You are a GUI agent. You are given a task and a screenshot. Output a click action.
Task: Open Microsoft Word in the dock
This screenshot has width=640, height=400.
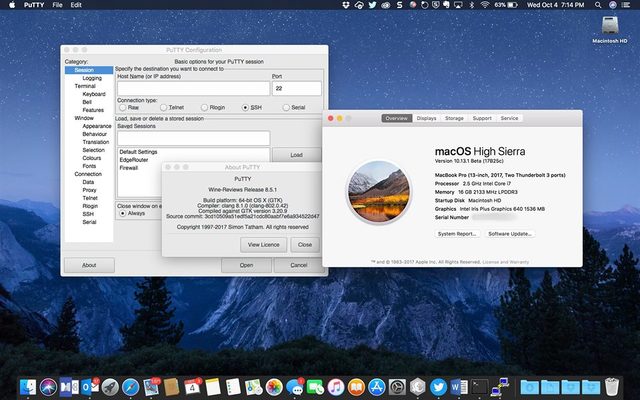459,387
